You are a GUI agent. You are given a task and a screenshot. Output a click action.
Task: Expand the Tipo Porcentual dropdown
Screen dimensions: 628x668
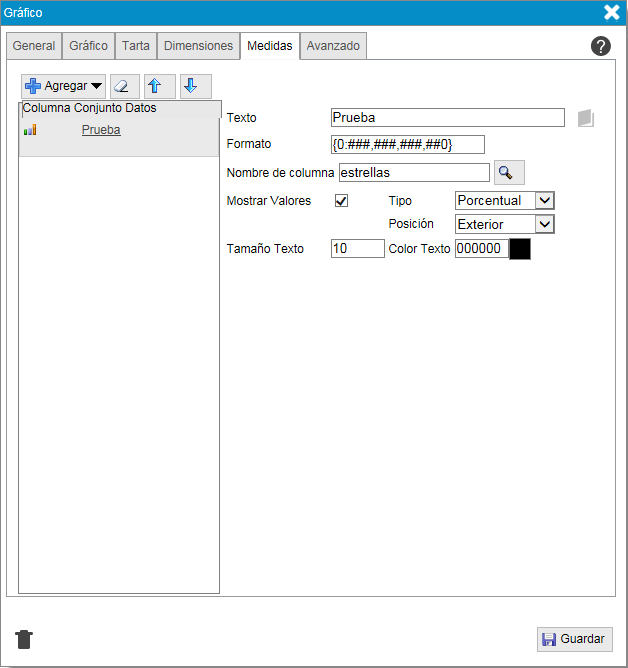coord(504,201)
